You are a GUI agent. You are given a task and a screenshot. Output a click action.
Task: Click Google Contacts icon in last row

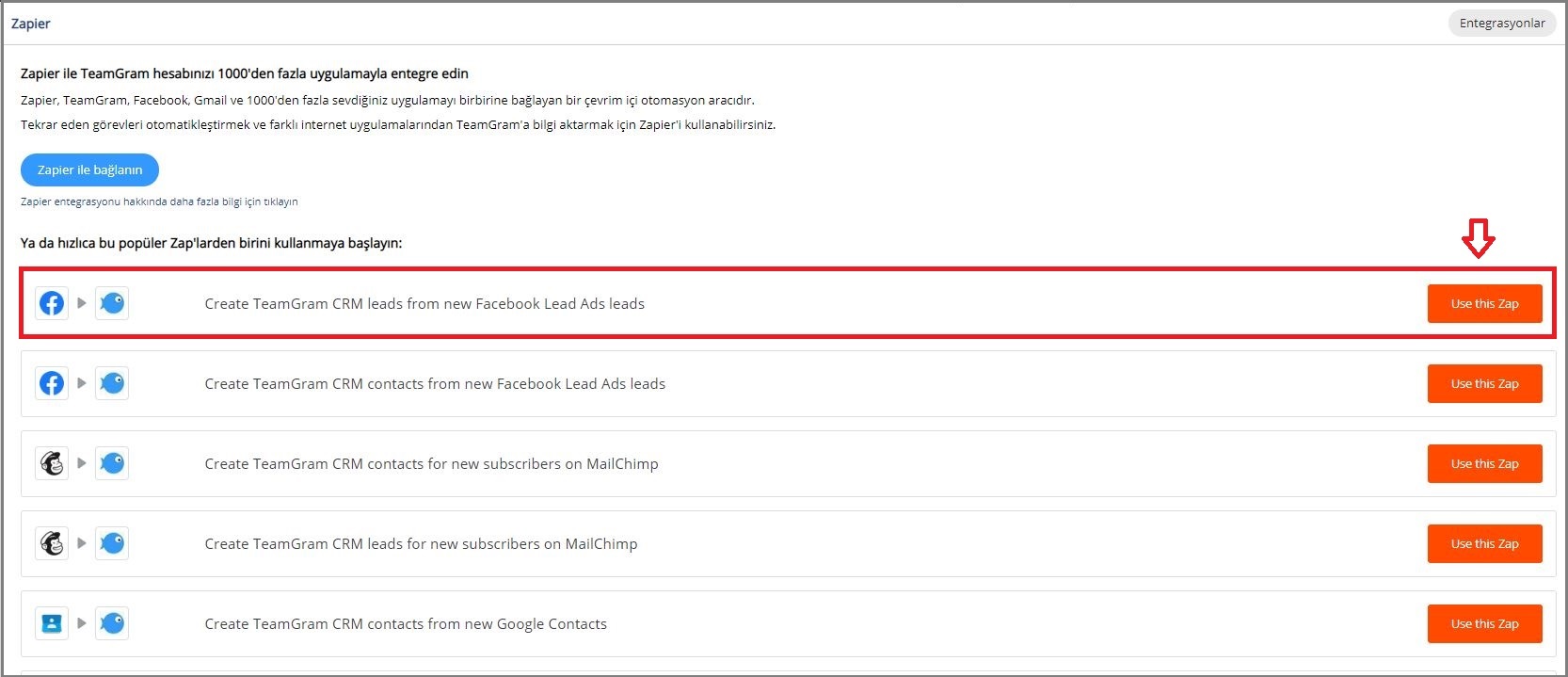52,623
